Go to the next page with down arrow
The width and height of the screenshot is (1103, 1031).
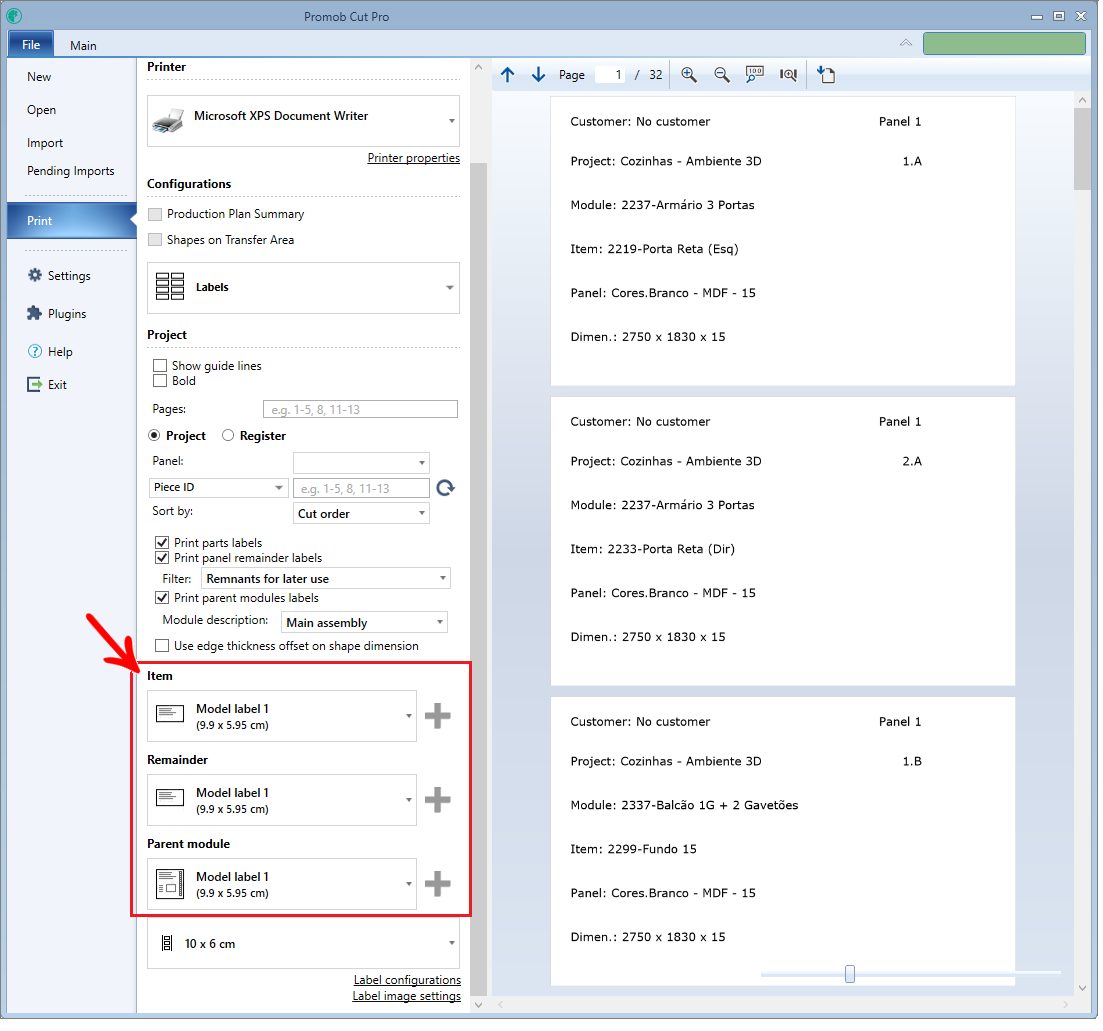click(x=538, y=75)
